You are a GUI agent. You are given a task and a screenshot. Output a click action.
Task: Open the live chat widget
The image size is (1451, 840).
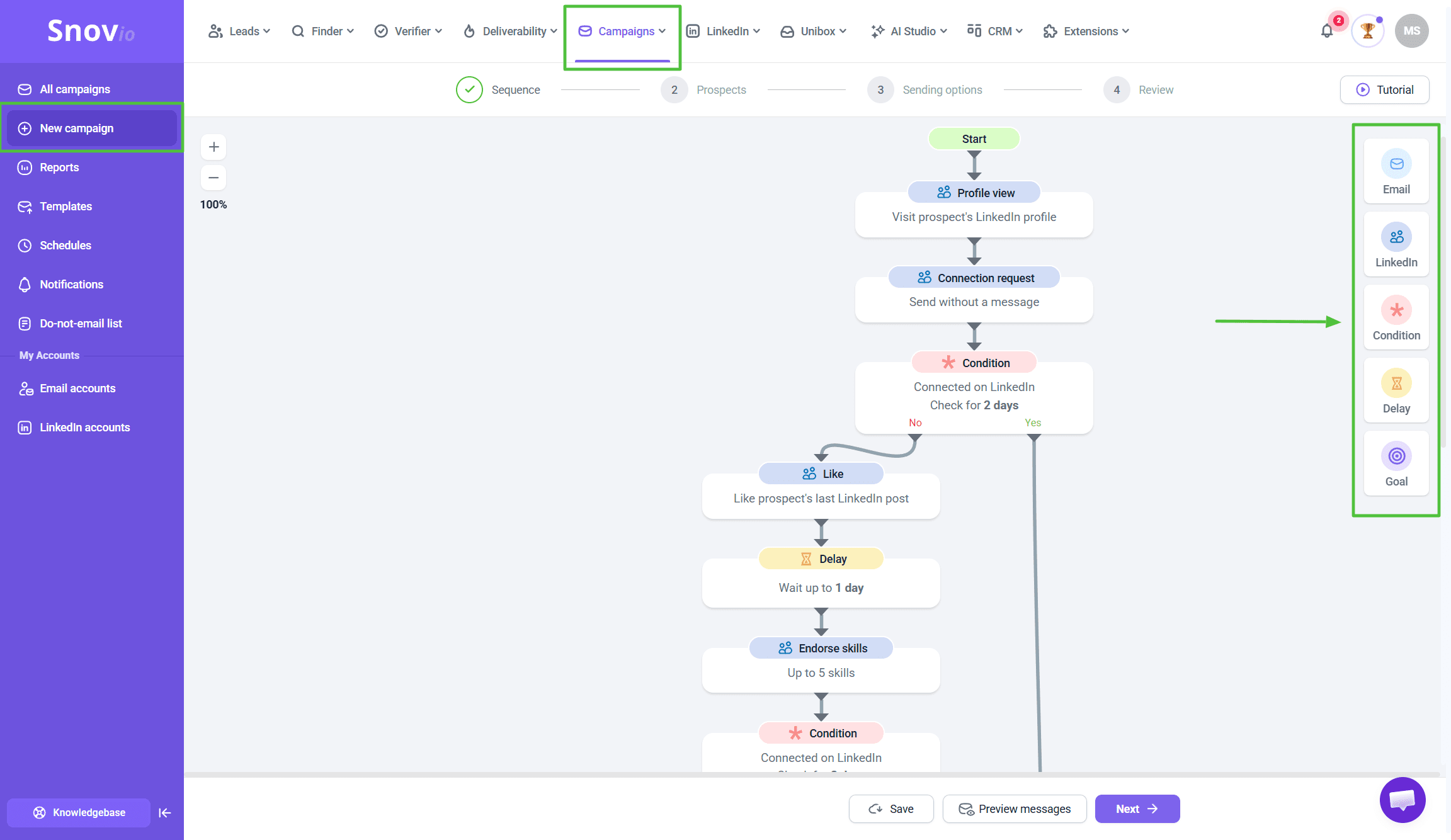click(x=1402, y=800)
